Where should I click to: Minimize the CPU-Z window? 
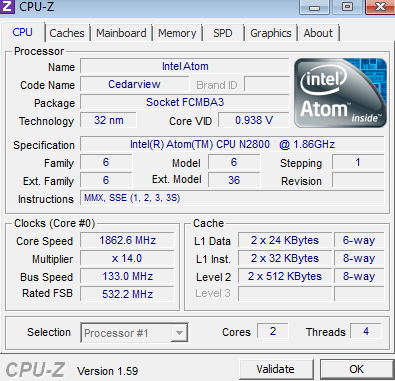(x=314, y=7)
